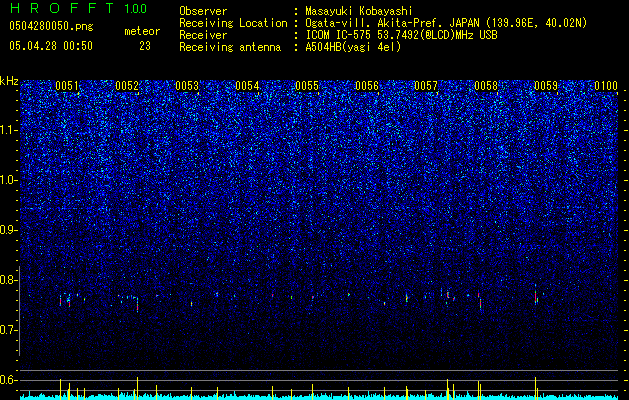The width and height of the screenshot is (629, 400).
Task: Click the A504HB(yagi 4el) antenna value
Action: [x=353, y=47]
